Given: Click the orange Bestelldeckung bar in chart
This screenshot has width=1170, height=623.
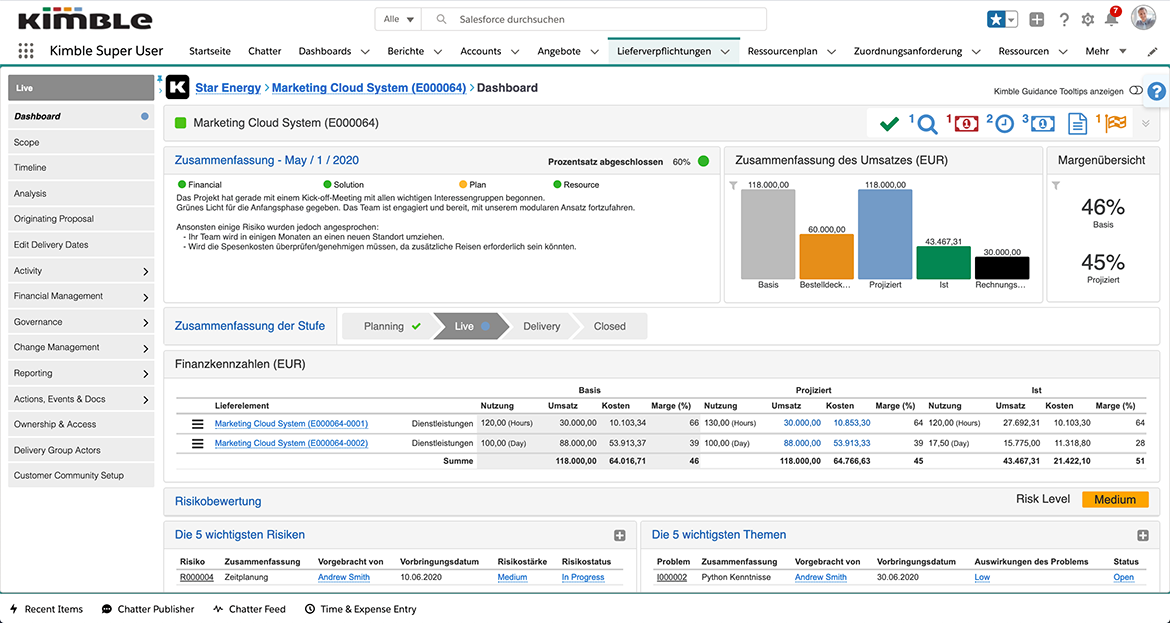Looking at the screenshot, I should pyautogui.click(x=827, y=257).
